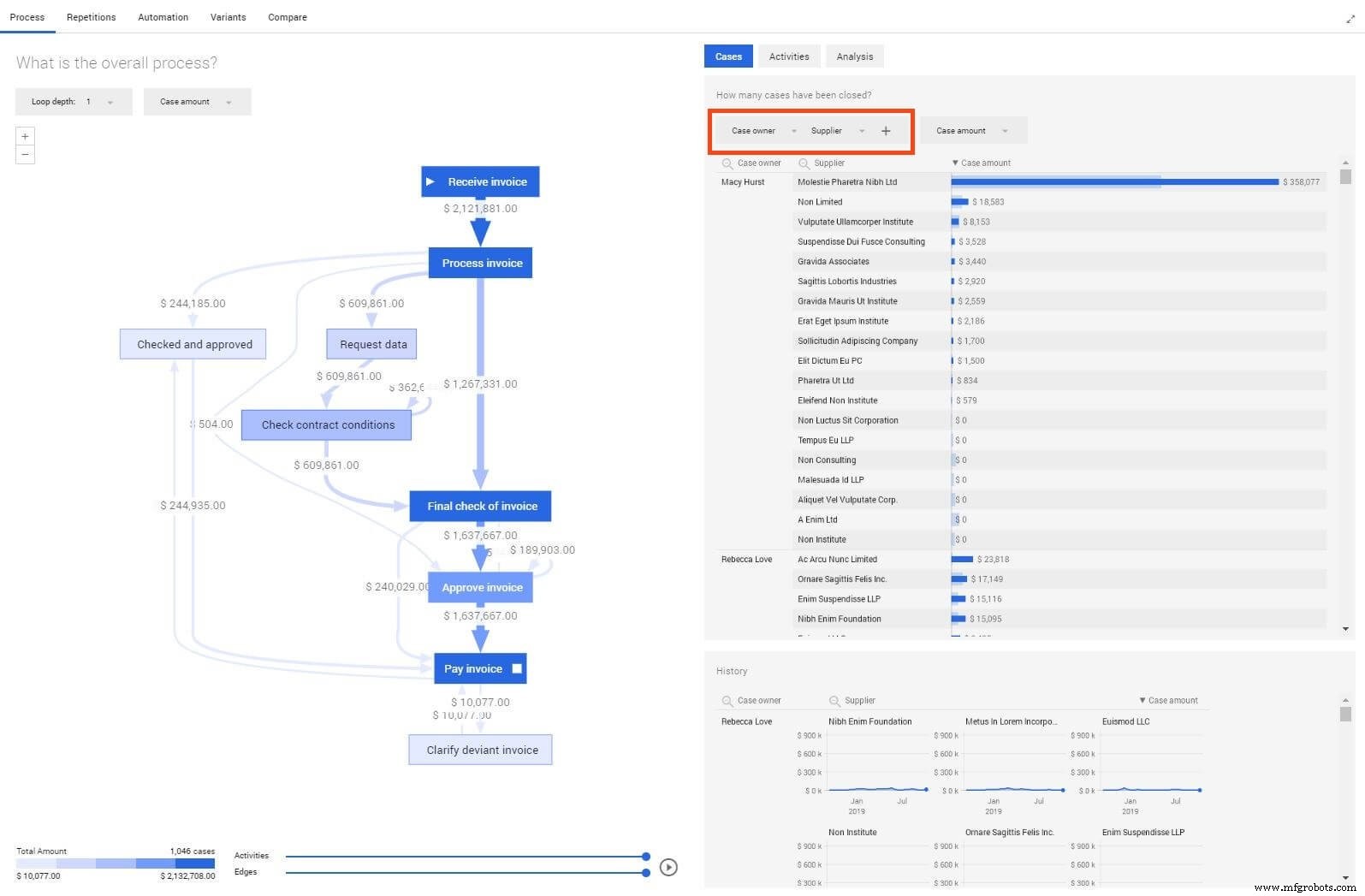Sort by Case amount column in cases table
The height and width of the screenshot is (896, 1365).
click(x=981, y=163)
